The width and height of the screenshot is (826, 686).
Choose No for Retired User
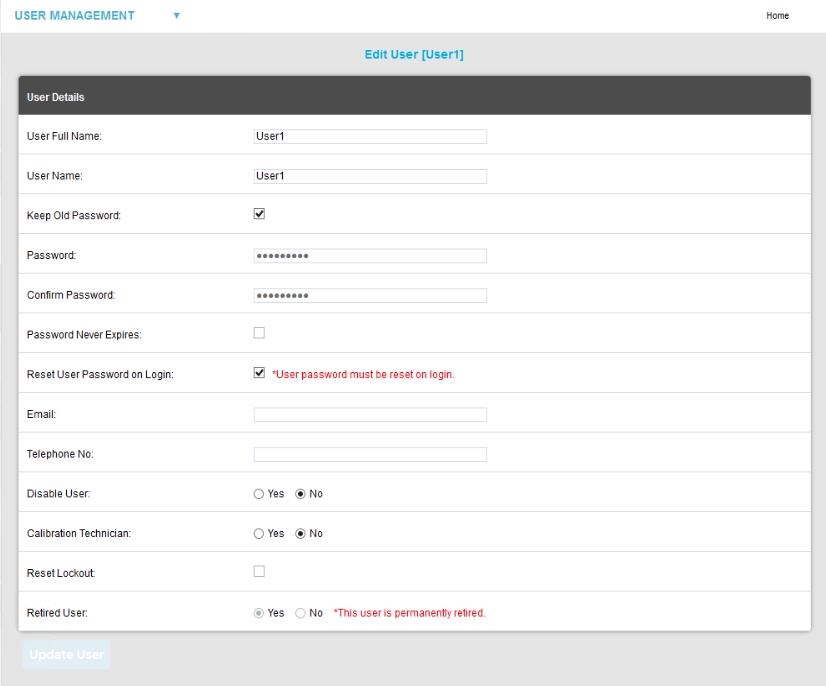point(300,613)
